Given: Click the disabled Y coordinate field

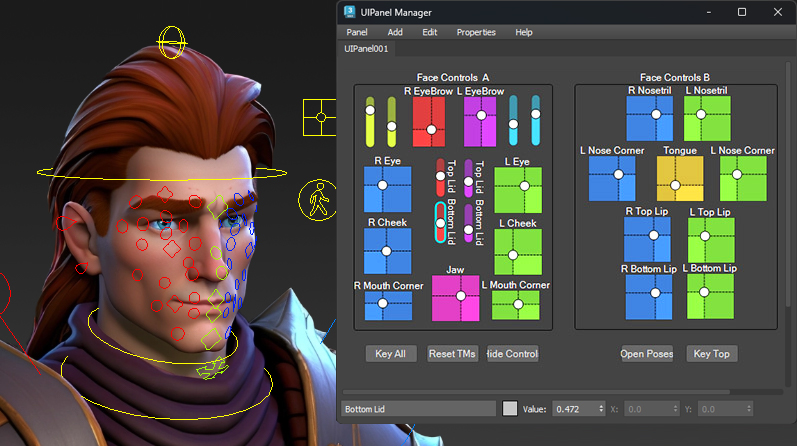Looking at the screenshot, I should point(725,409).
